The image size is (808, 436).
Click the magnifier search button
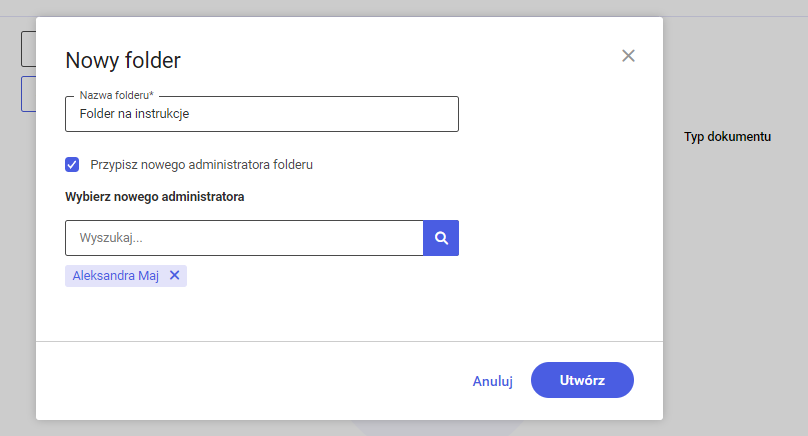[x=441, y=238]
